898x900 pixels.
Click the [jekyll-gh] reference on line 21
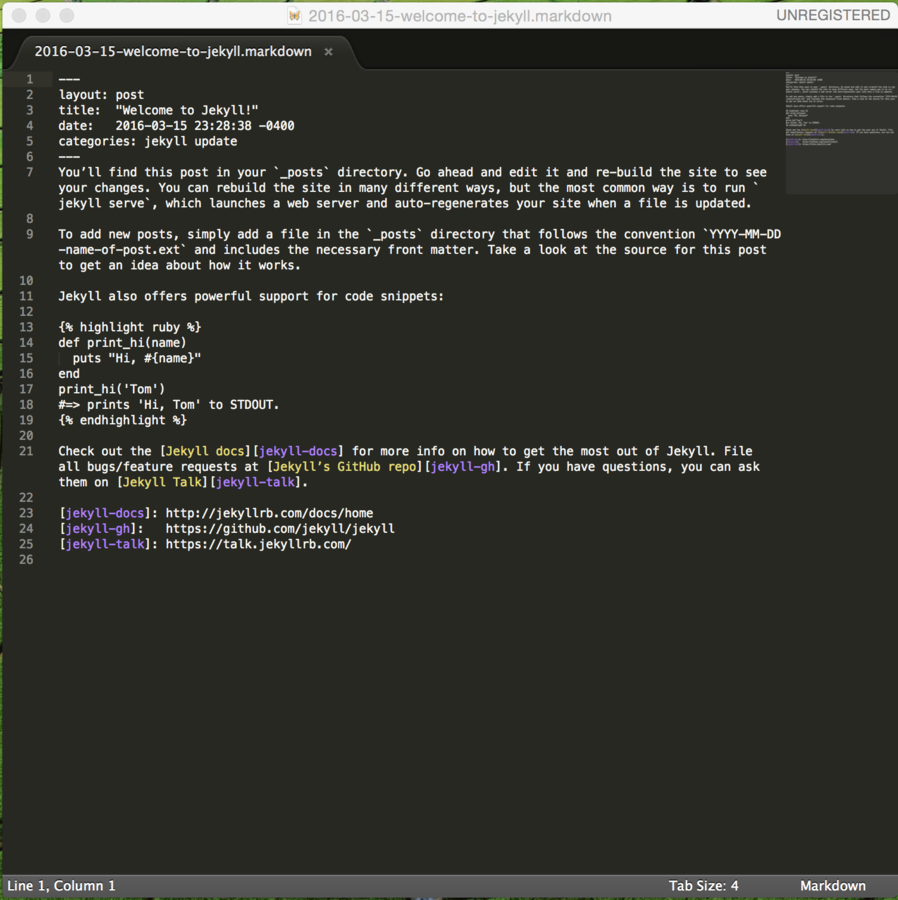click(462, 467)
